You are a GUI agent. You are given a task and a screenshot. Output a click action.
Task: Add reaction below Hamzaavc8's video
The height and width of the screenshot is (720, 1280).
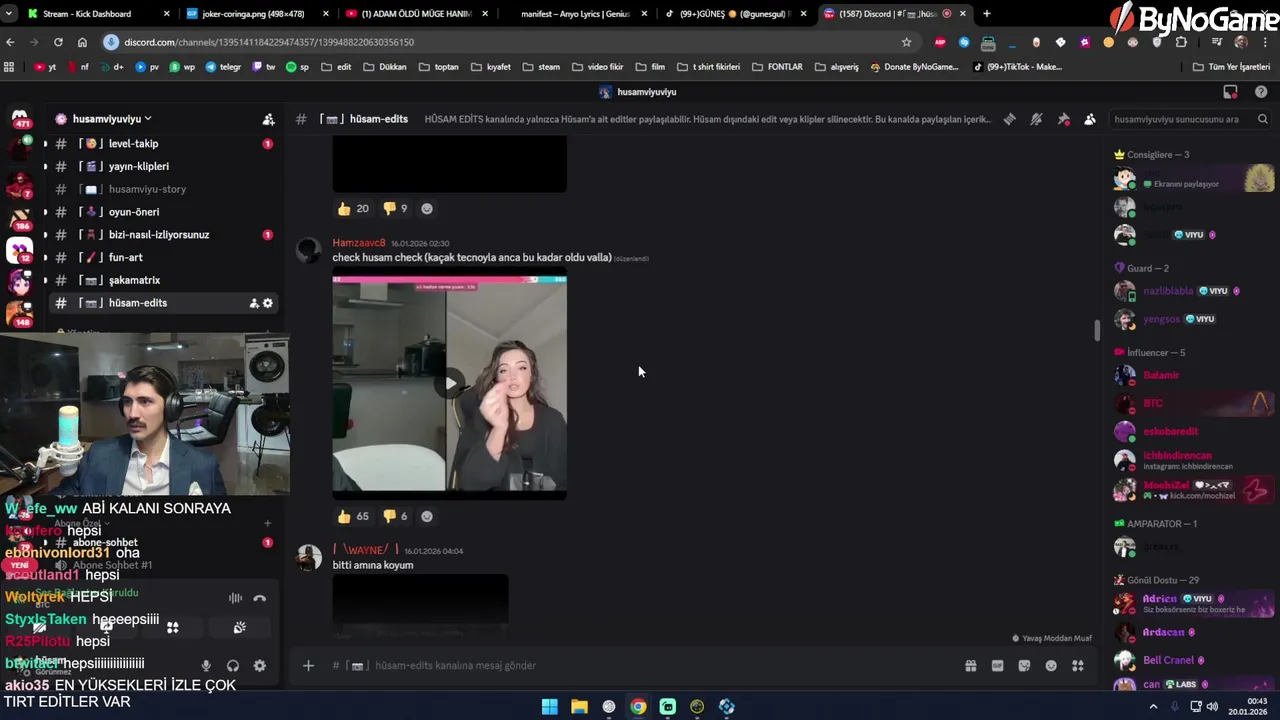[x=427, y=516]
